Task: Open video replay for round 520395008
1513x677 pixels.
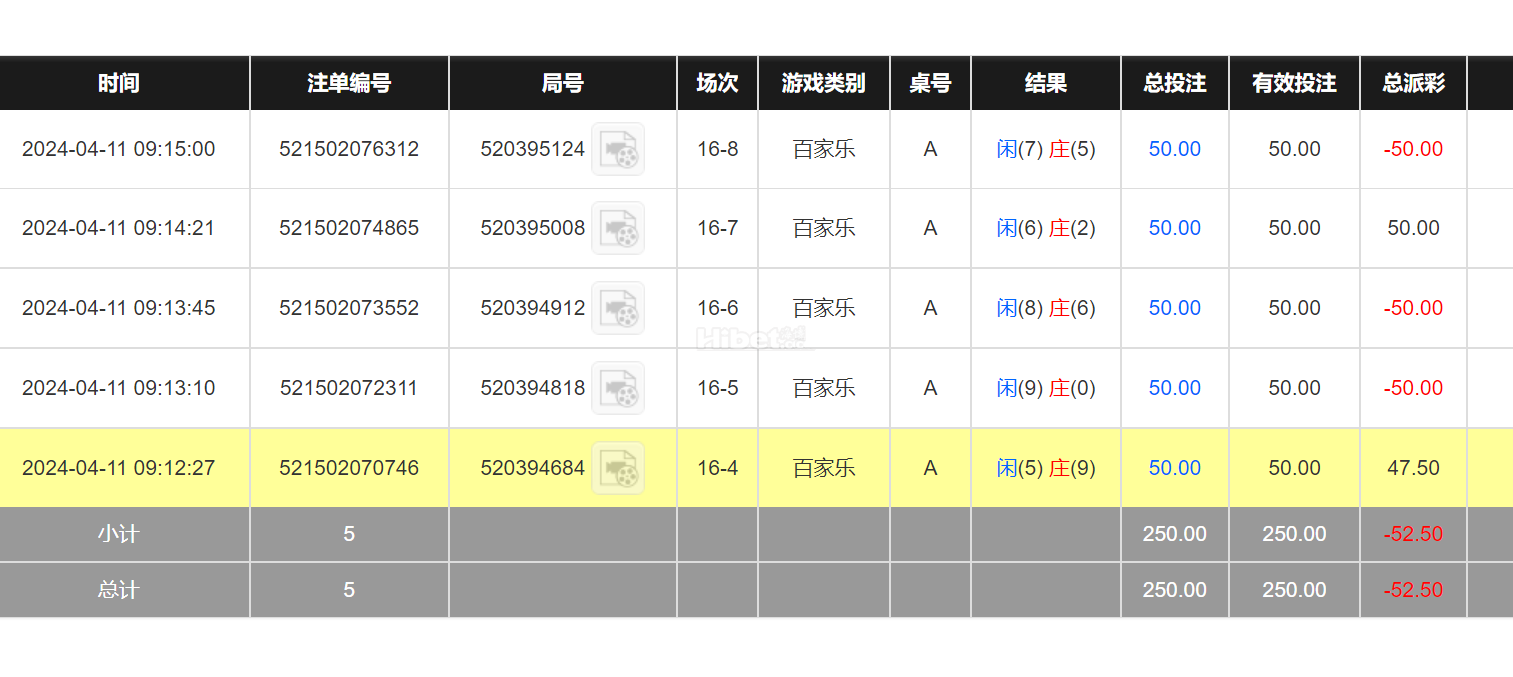Action: coord(618,228)
